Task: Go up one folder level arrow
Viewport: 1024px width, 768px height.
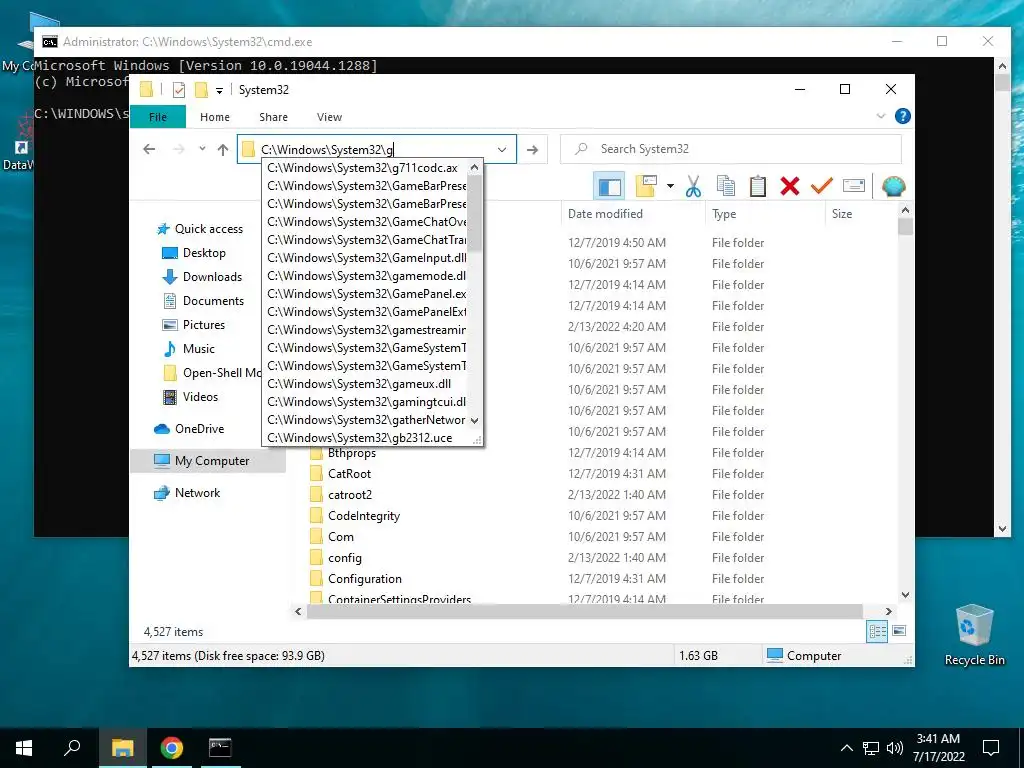Action: point(223,150)
